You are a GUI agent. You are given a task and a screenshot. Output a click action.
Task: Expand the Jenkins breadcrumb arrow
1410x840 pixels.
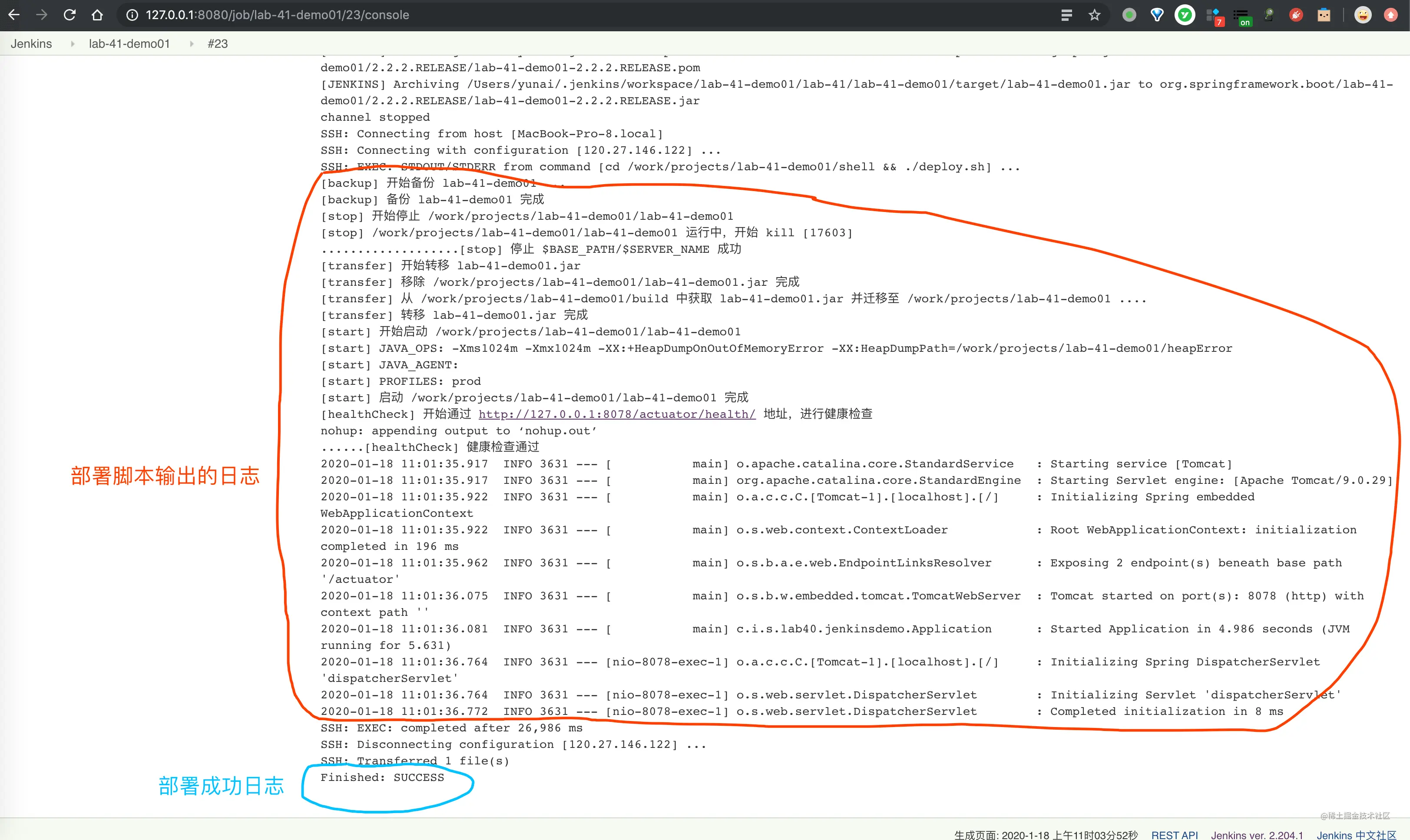[73, 43]
